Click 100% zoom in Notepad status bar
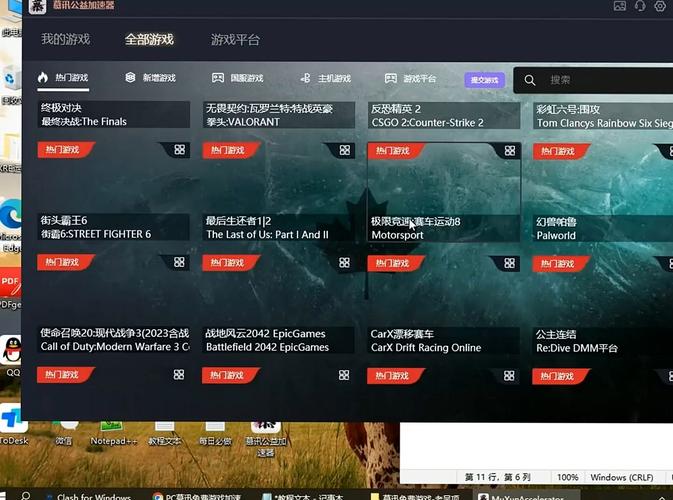 (567, 477)
